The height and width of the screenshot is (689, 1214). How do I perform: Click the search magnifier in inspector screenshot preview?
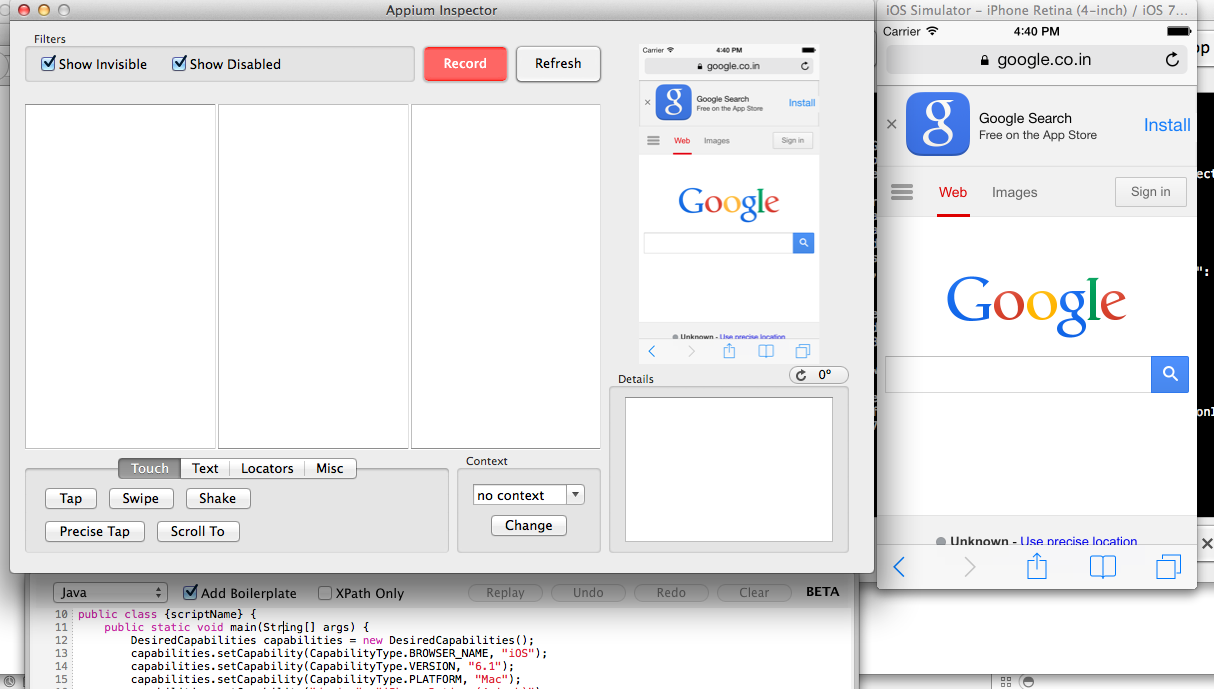(x=804, y=243)
